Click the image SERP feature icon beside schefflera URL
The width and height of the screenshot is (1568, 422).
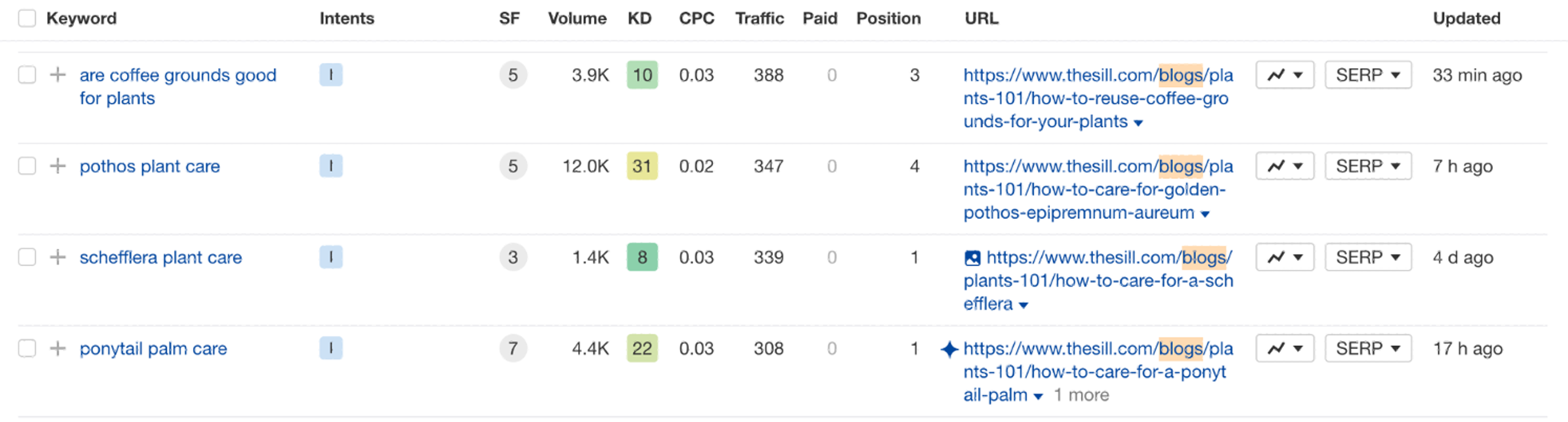coord(973,258)
